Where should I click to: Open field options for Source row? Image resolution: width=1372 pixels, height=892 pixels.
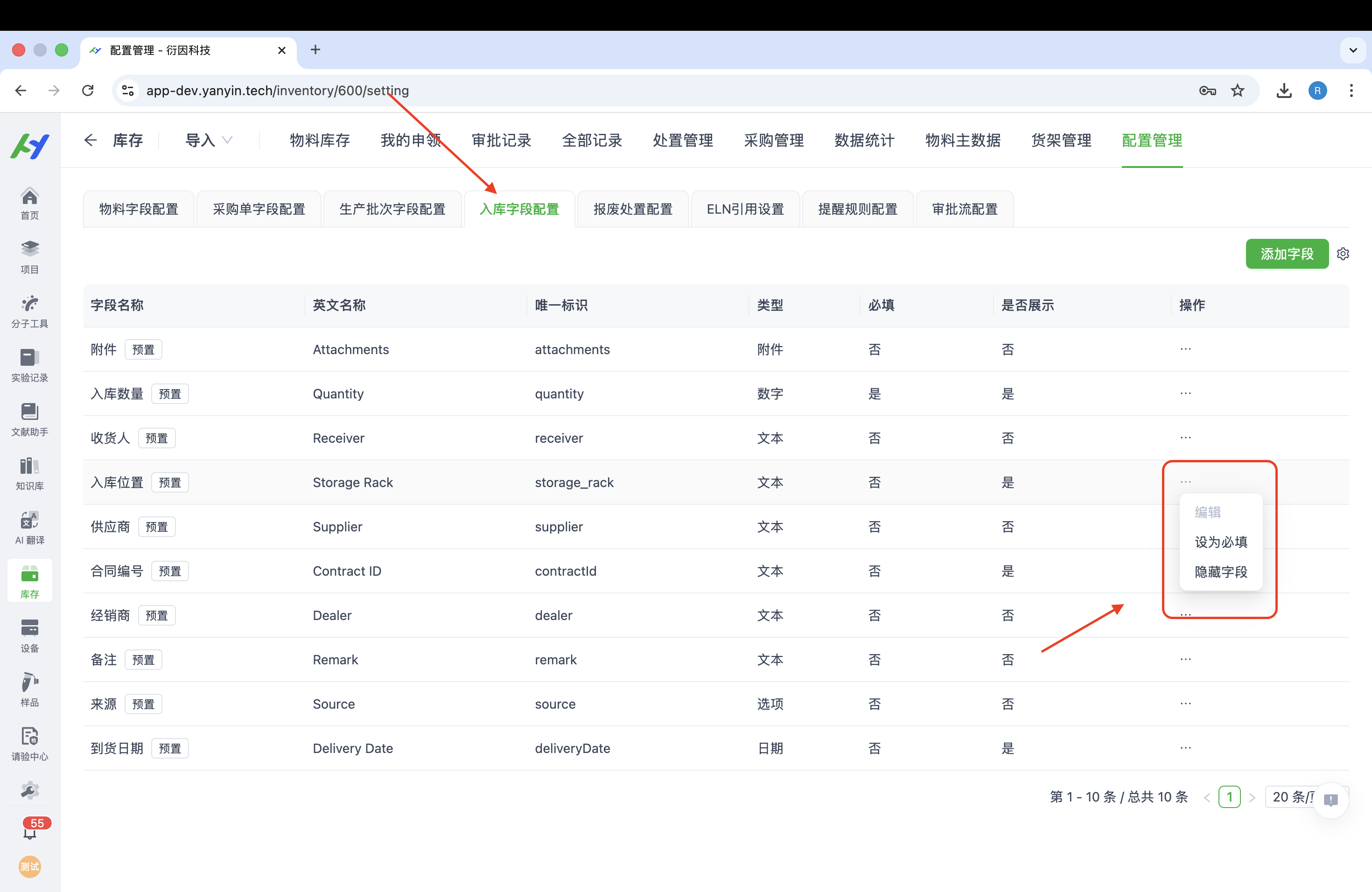(1186, 704)
